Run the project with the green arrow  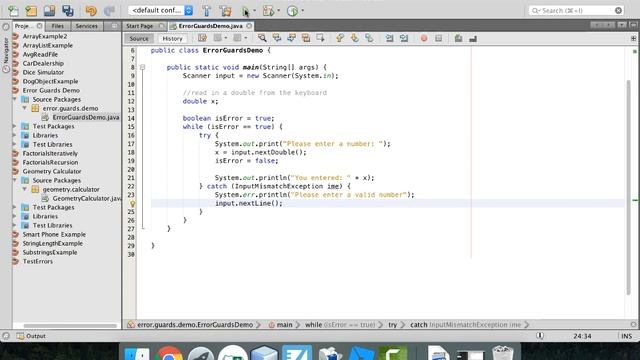click(x=246, y=11)
